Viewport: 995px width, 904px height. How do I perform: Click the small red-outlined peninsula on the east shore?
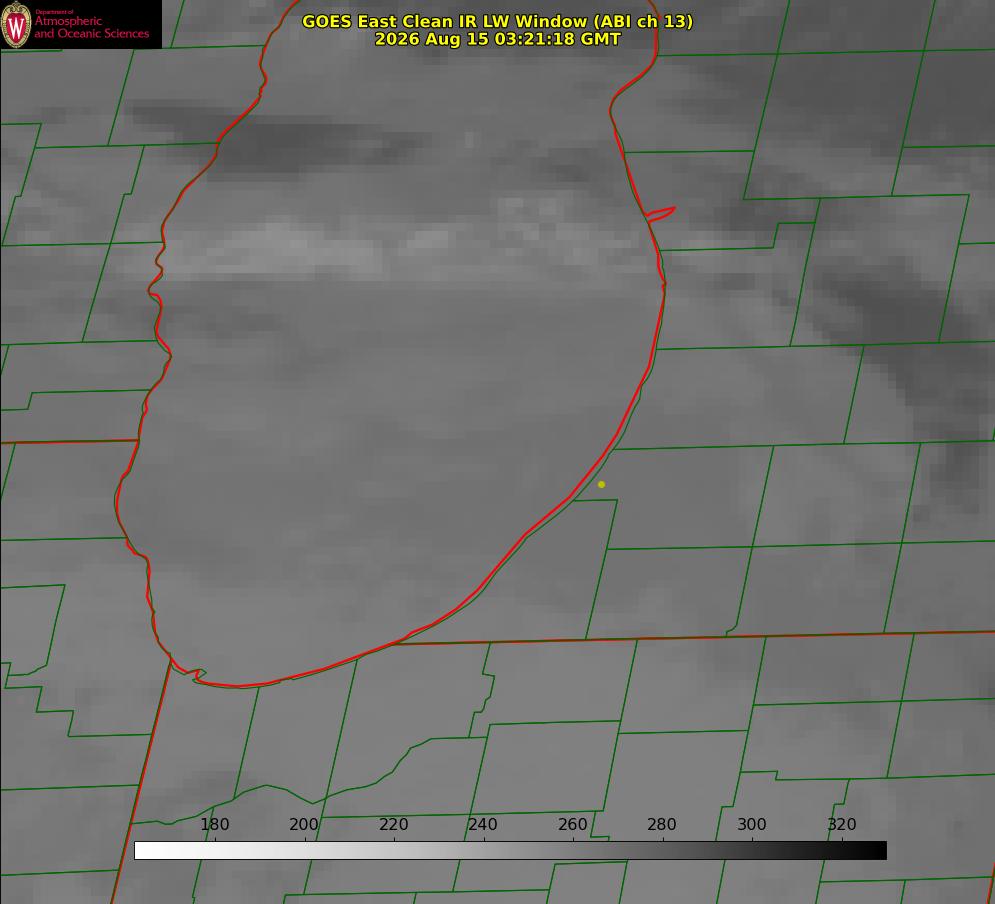click(x=661, y=214)
